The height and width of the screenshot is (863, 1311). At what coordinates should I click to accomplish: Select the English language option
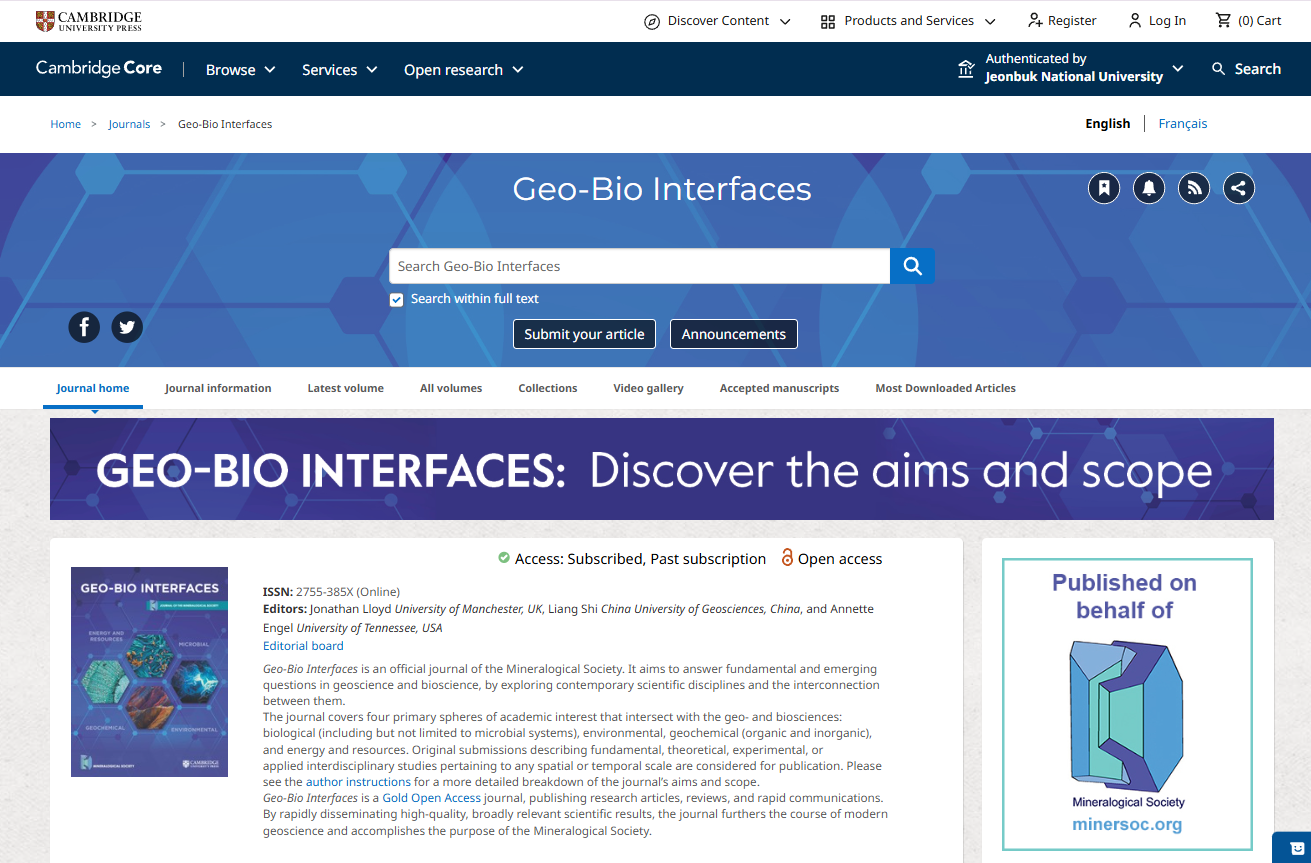pos(1108,124)
